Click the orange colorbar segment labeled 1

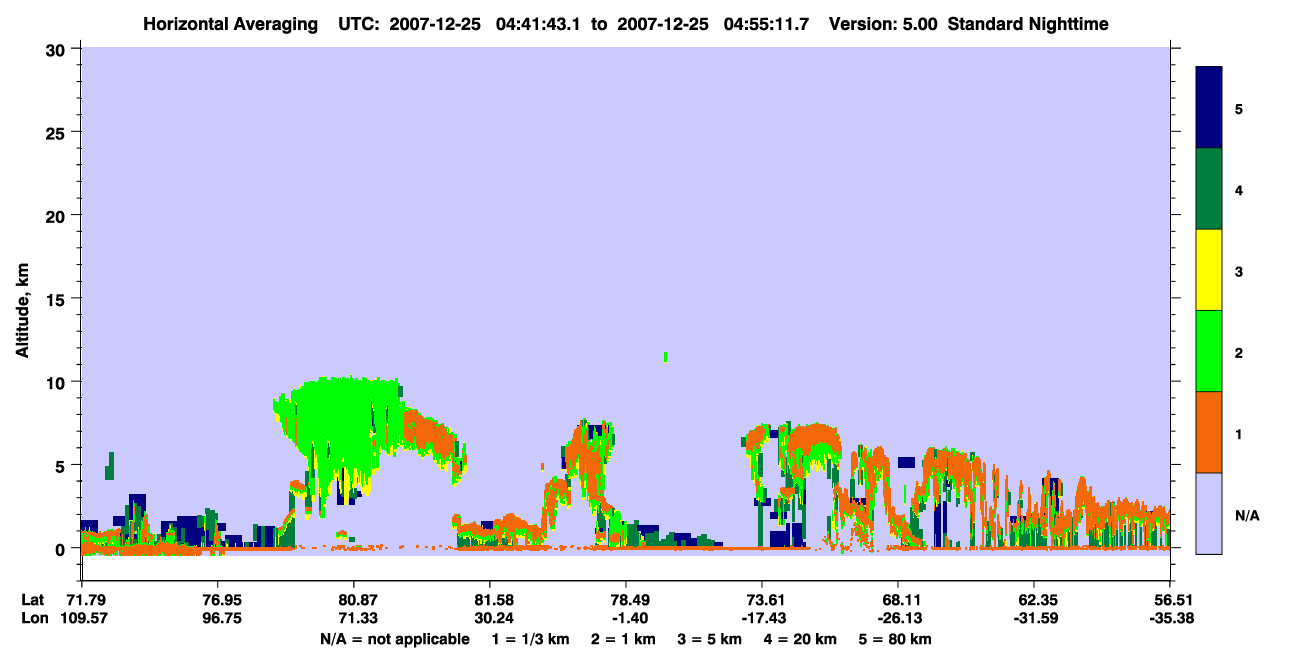point(1209,432)
